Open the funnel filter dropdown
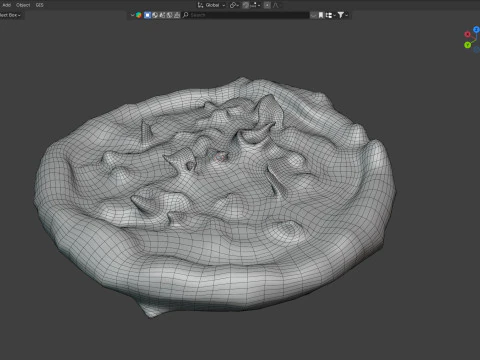 (342, 15)
